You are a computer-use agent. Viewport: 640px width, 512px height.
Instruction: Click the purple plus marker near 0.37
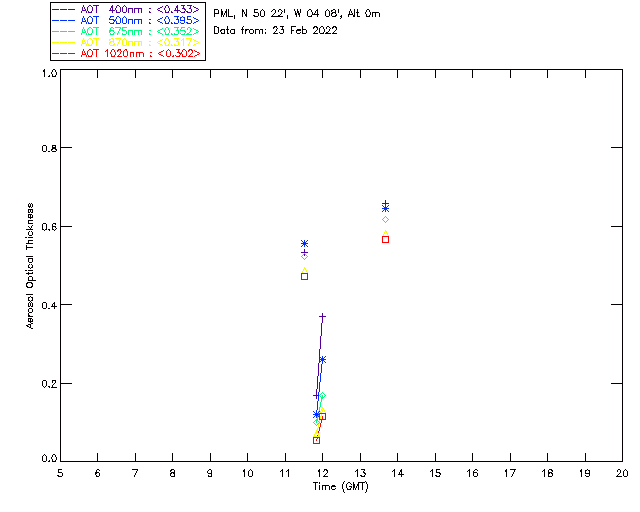coord(322,316)
